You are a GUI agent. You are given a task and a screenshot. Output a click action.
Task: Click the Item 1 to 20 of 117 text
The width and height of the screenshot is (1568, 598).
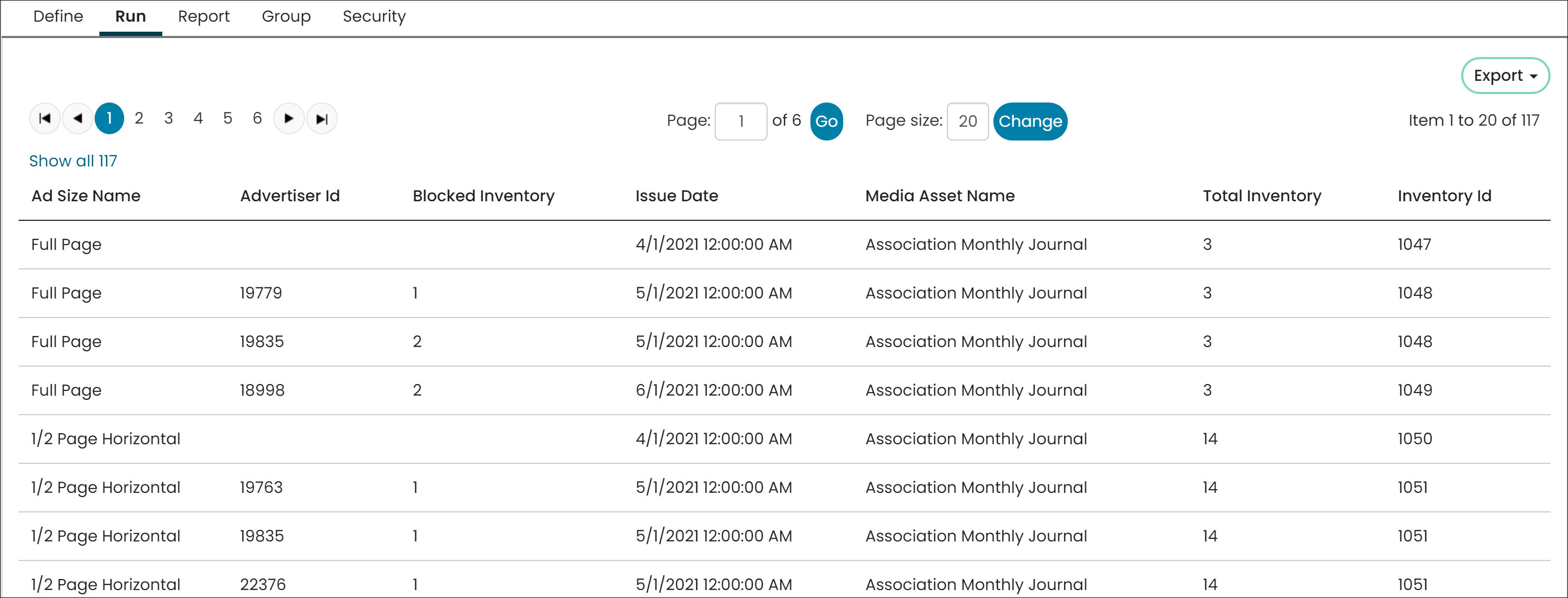coord(1474,120)
